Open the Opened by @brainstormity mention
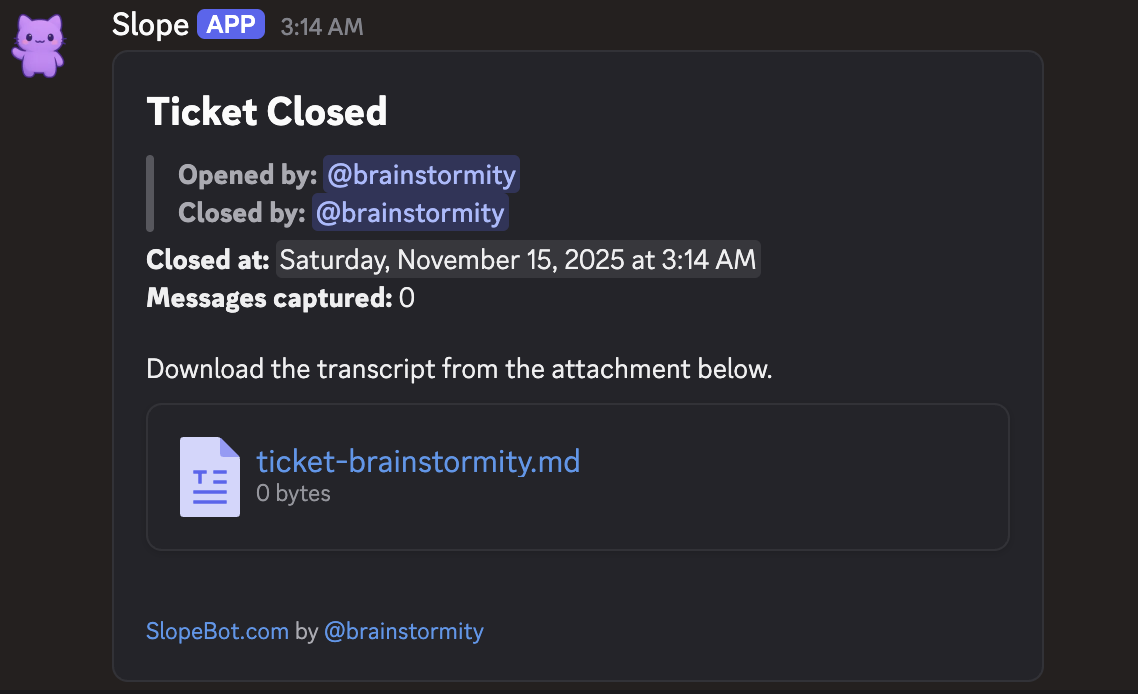Screen dimensions: 1138x694 click(421, 176)
